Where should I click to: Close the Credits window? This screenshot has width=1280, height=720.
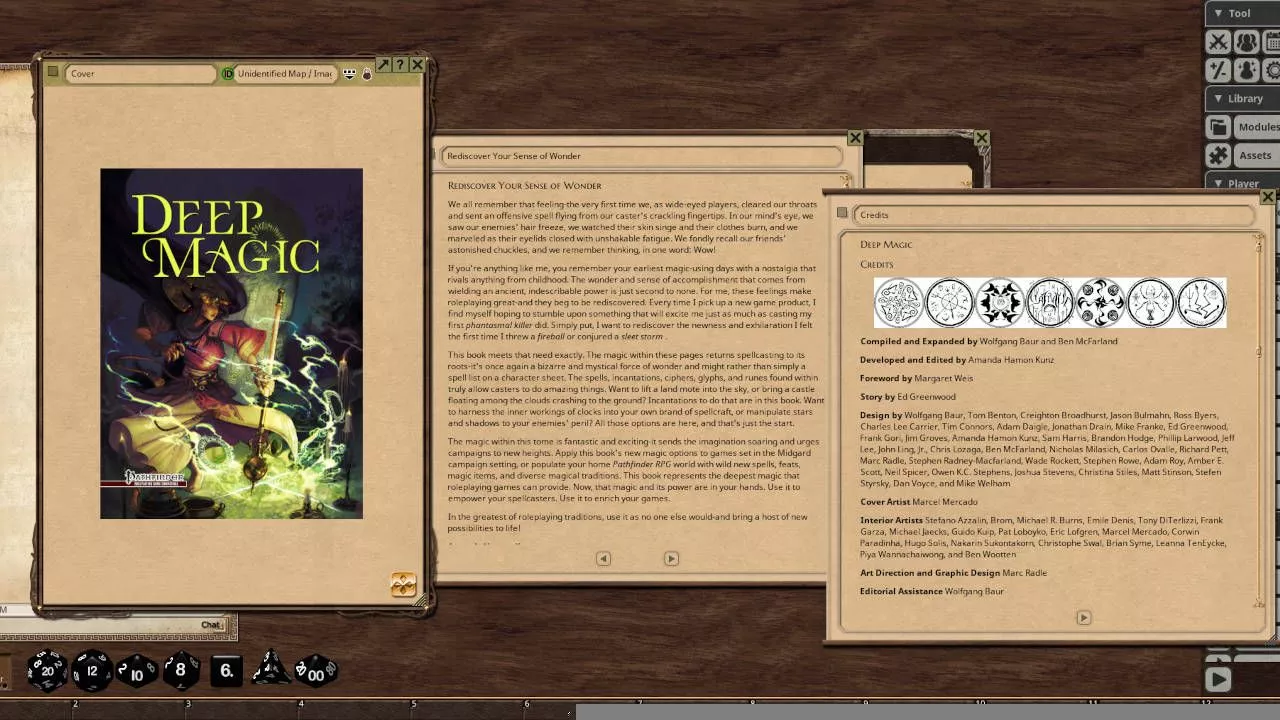pyautogui.click(x=1267, y=197)
